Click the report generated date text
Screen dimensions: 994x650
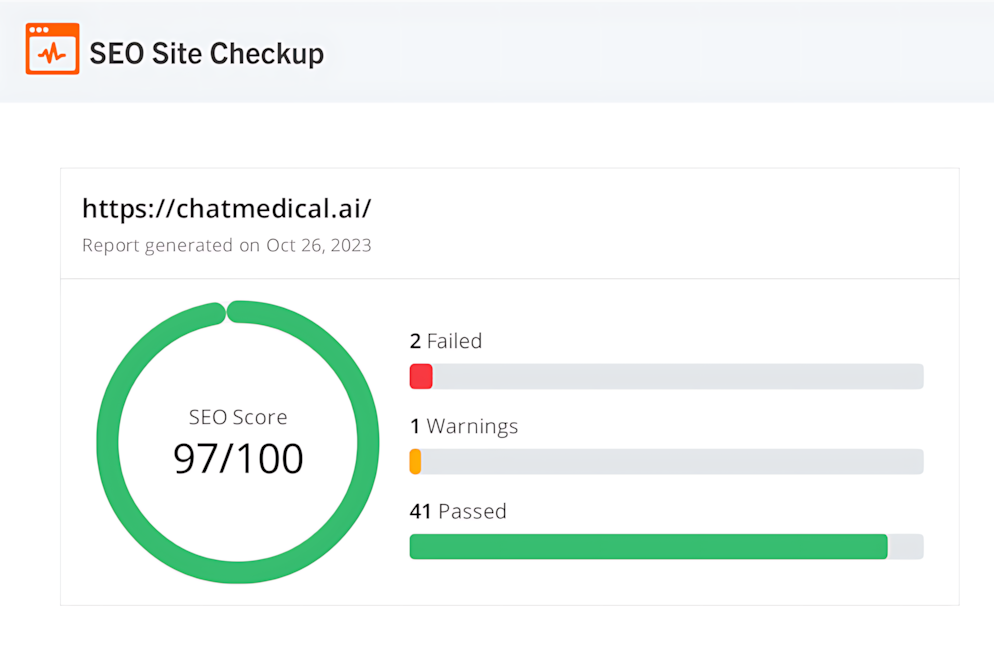click(x=227, y=245)
